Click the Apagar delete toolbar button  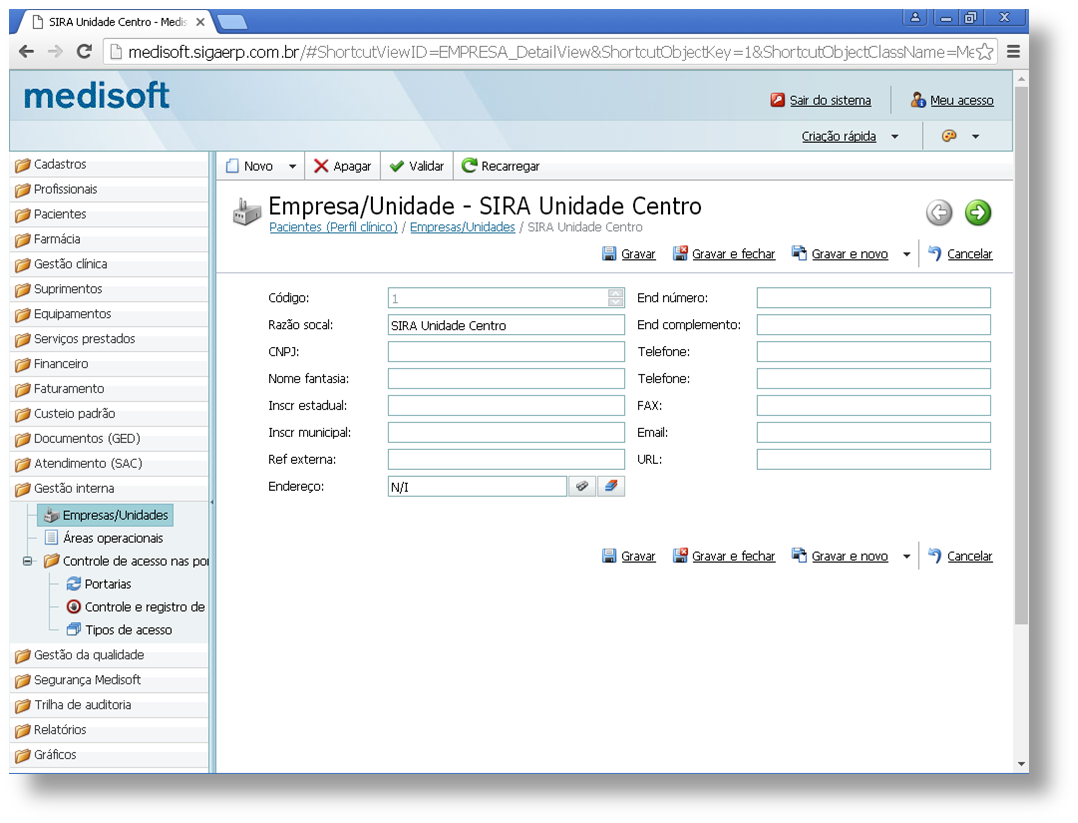(x=342, y=166)
